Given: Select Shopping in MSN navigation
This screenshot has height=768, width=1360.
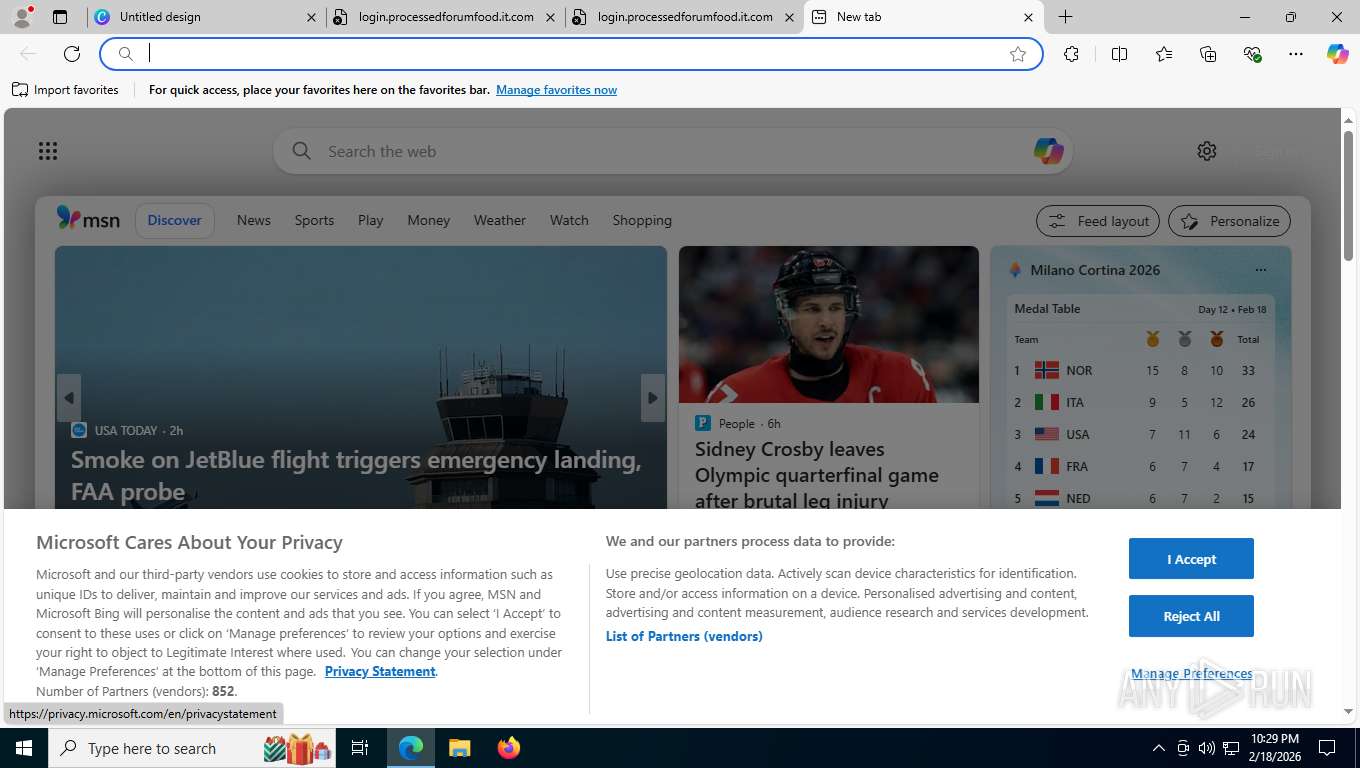Looking at the screenshot, I should click(x=642, y=220).
